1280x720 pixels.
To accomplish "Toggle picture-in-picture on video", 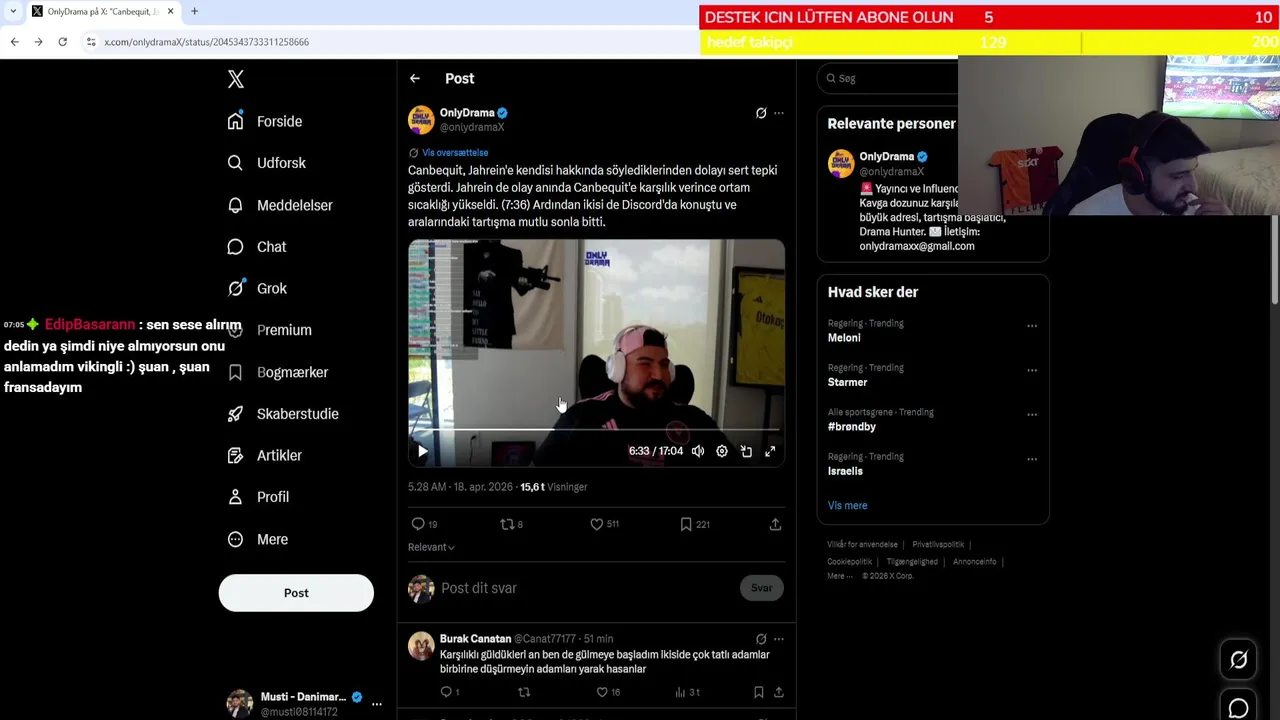I will (x=746, y=451).
